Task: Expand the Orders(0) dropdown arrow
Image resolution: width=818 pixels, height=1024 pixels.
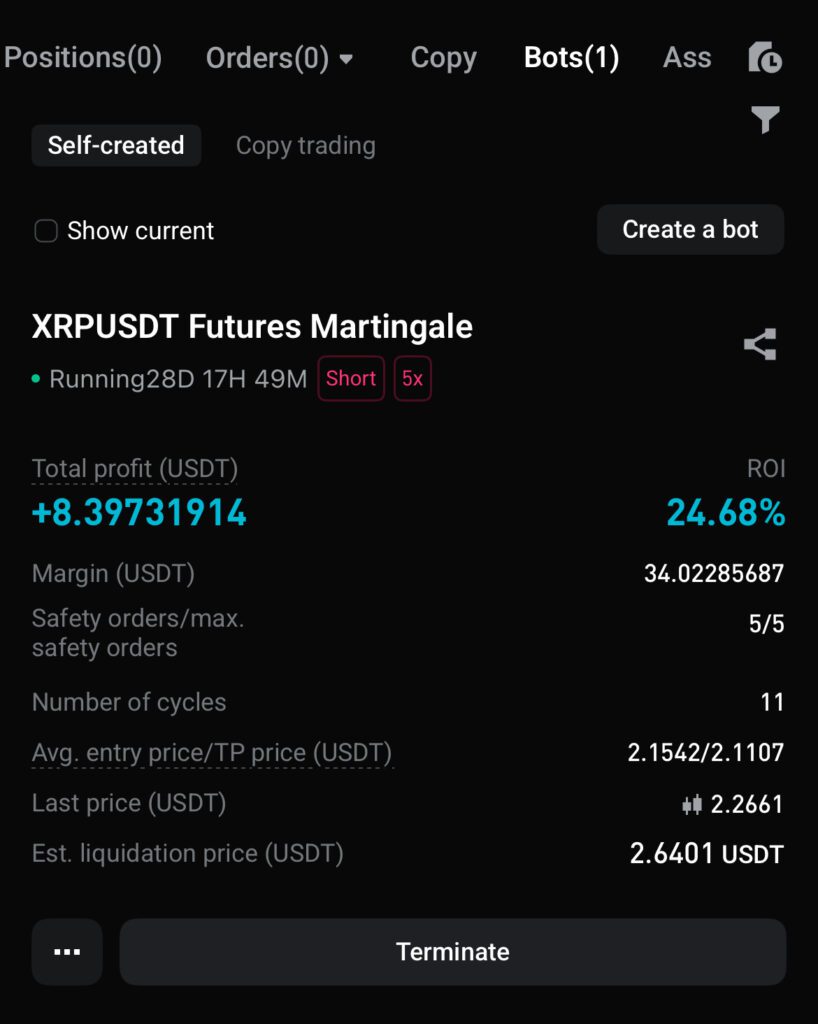Action: [x=347, y=59]
